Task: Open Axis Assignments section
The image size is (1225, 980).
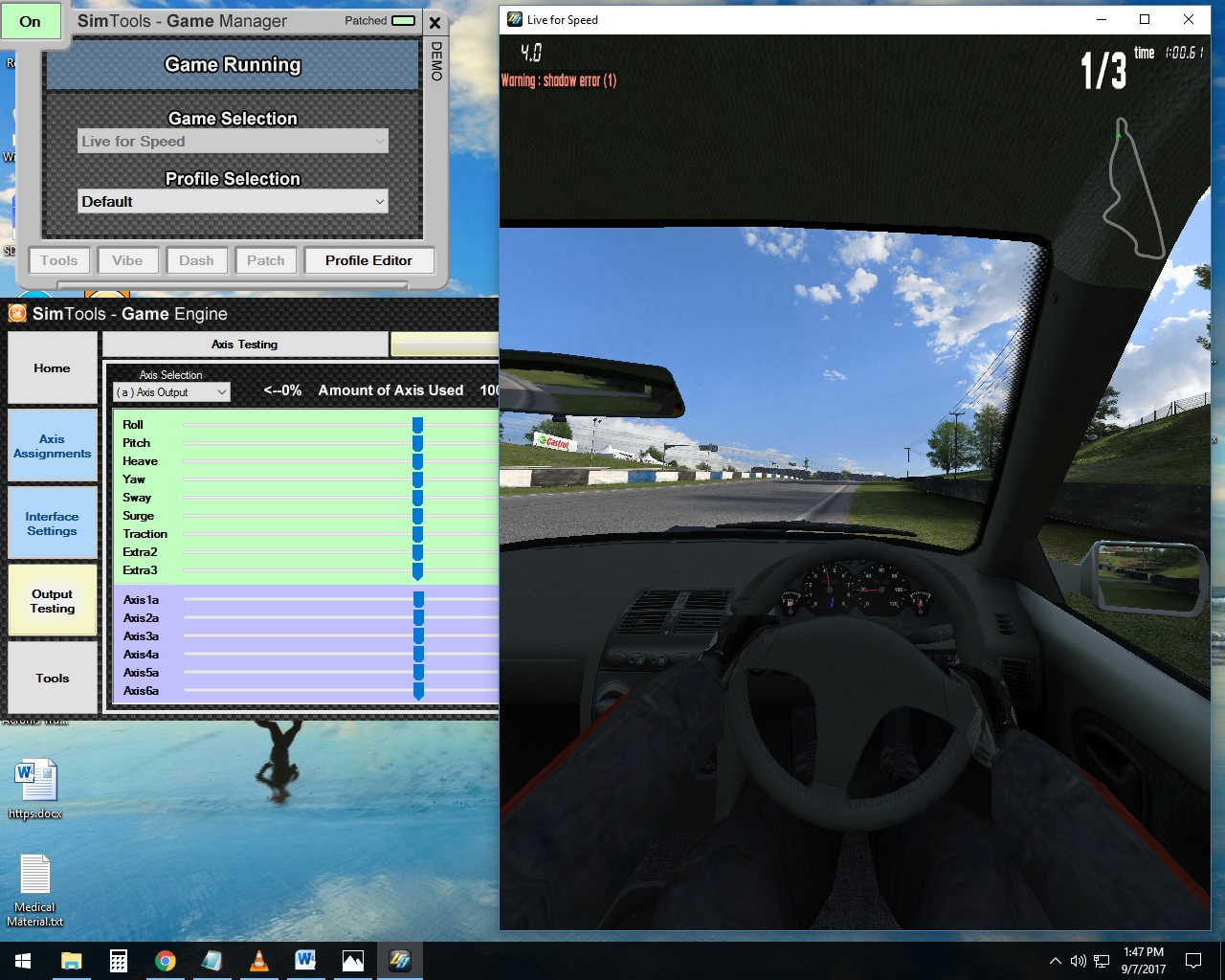Action: point(52,446)
